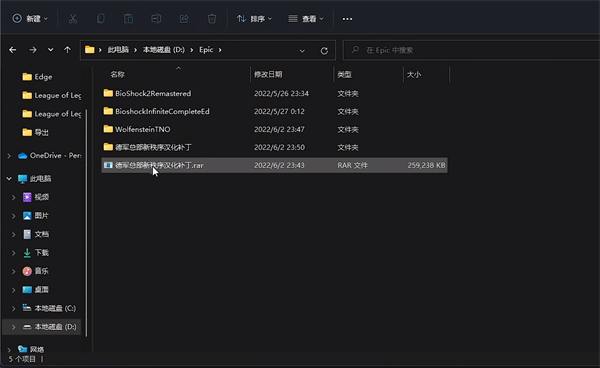Sort by 大小 column header

[x=414, y=75]
